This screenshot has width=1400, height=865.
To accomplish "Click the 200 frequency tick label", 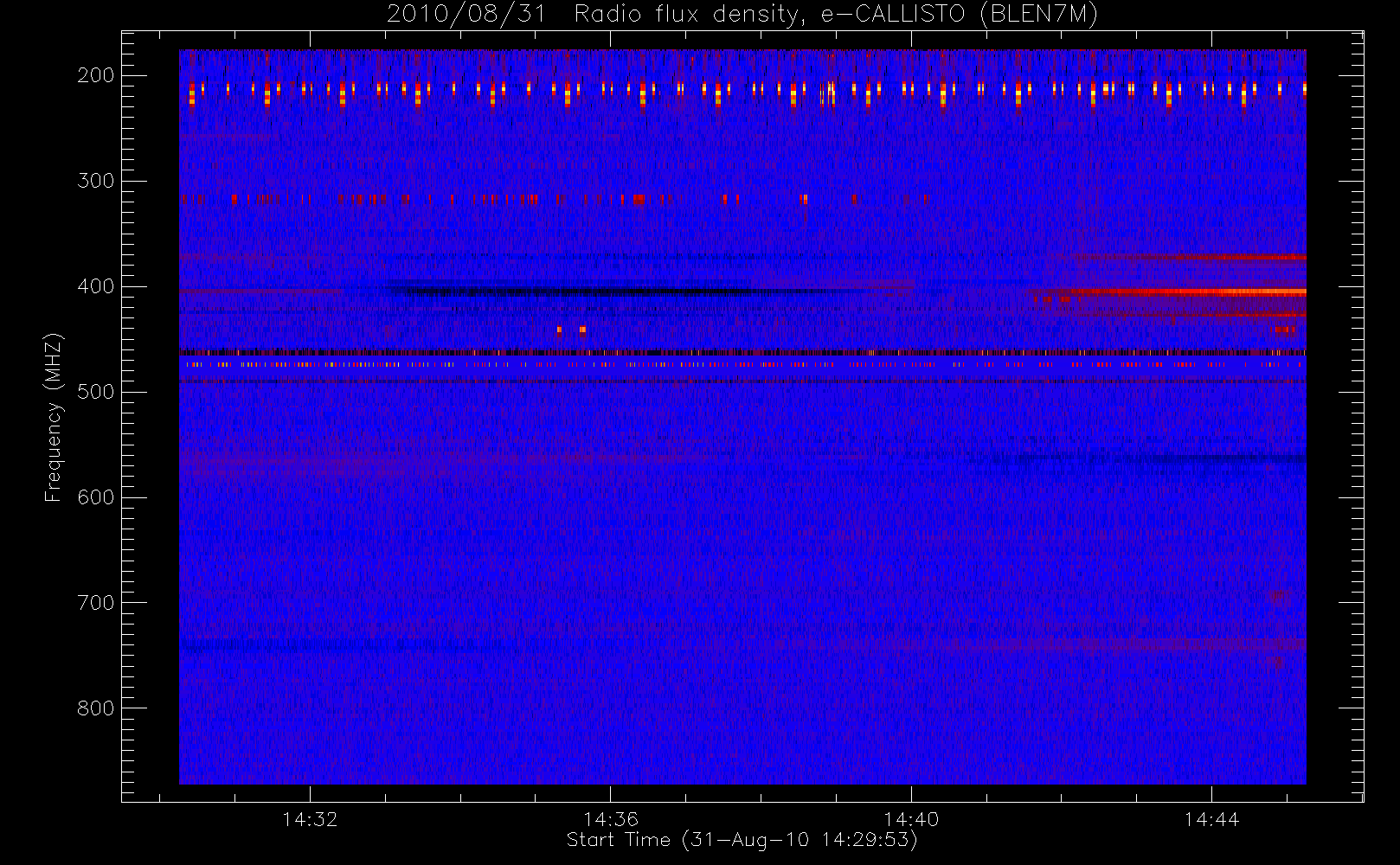I will [96, 75].
